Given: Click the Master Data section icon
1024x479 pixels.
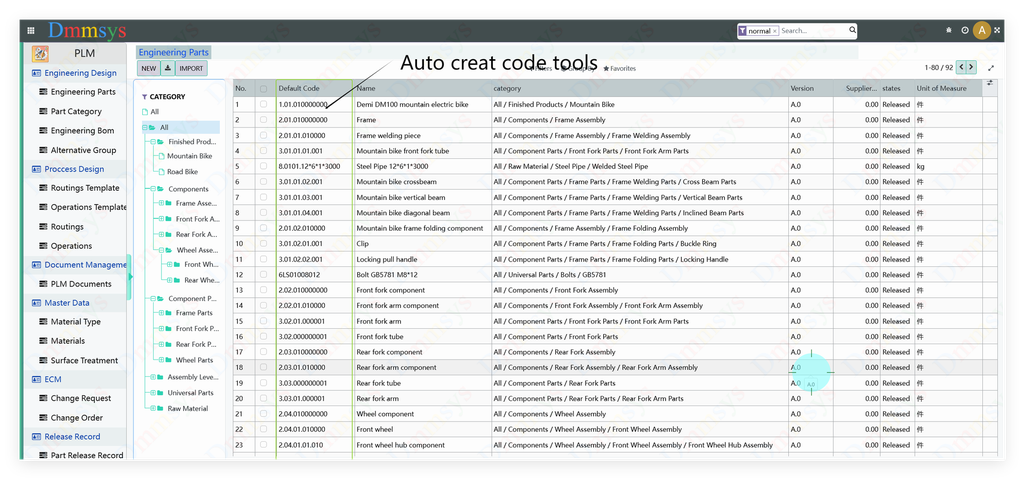Looking at the screenshot, I should [x=37, y=303].
